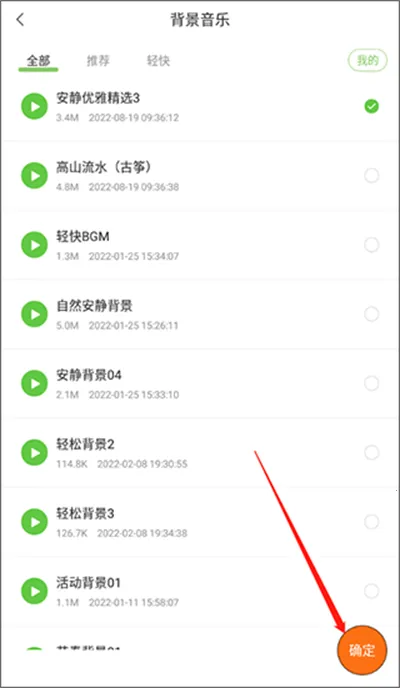Select the 轻快BGM radio button
This screenshot has height=688, width=400.
[371, 245]
